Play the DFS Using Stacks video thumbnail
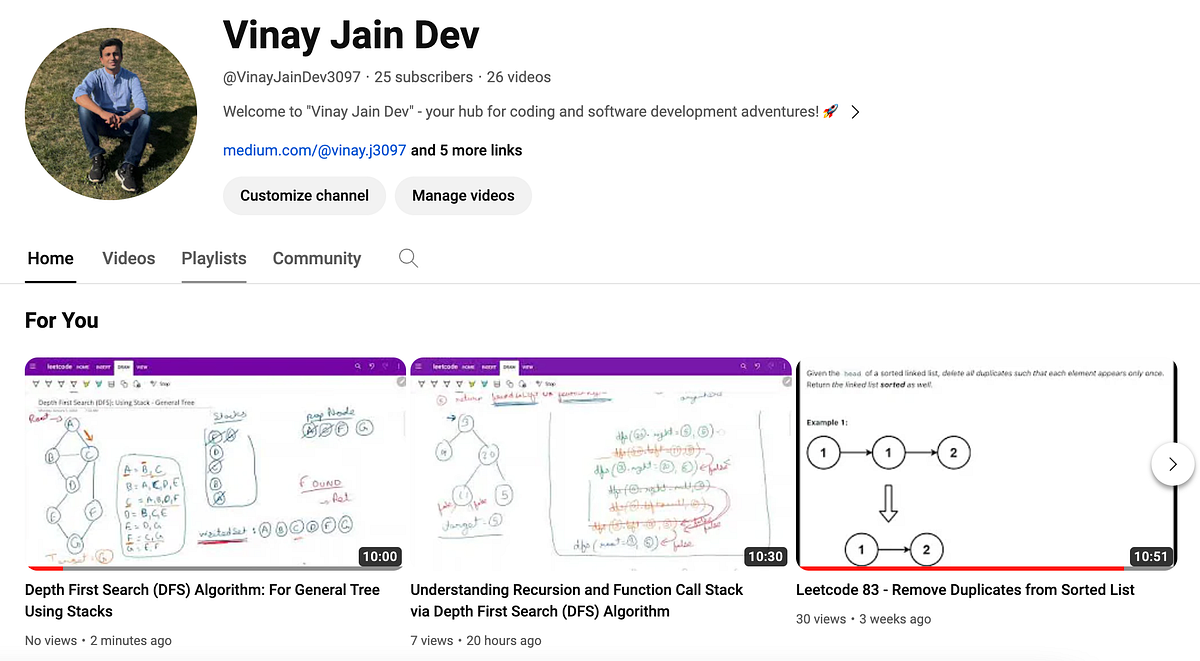This screenshot has width=1200, height=661. (x=215, y=464)
